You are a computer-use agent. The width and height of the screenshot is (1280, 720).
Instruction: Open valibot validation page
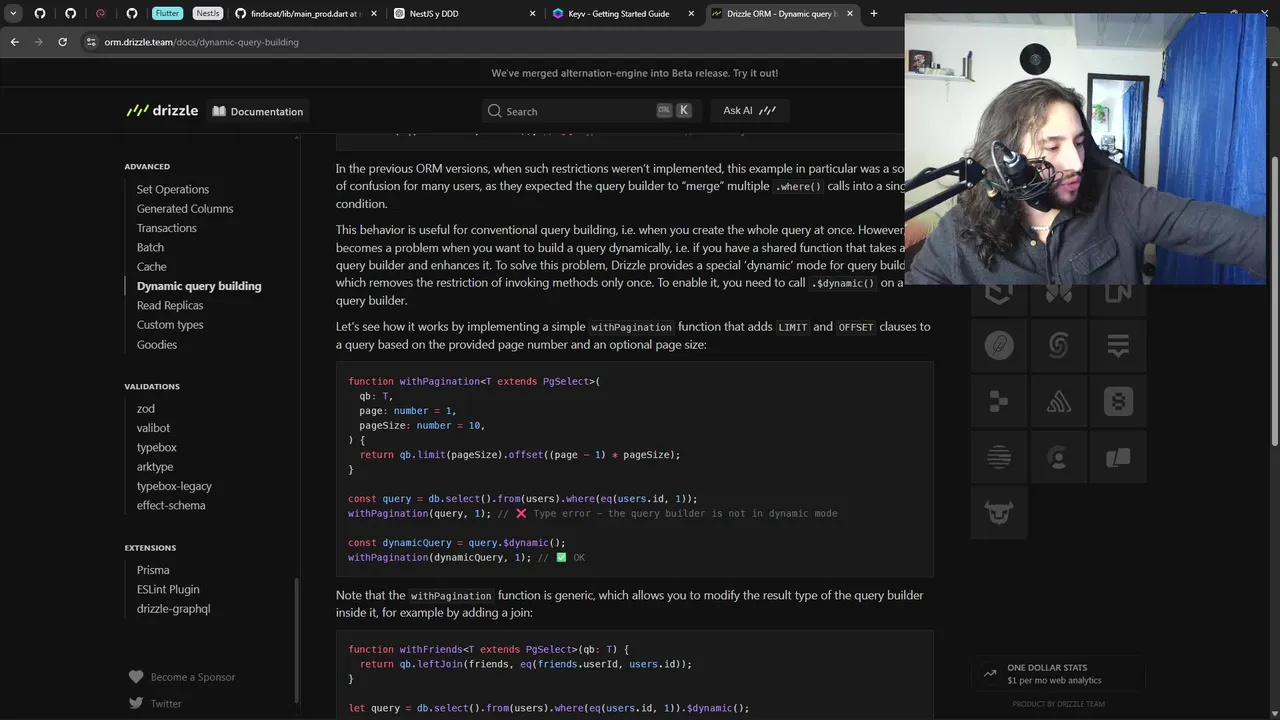pyautogui.click(x=153, y=428)
